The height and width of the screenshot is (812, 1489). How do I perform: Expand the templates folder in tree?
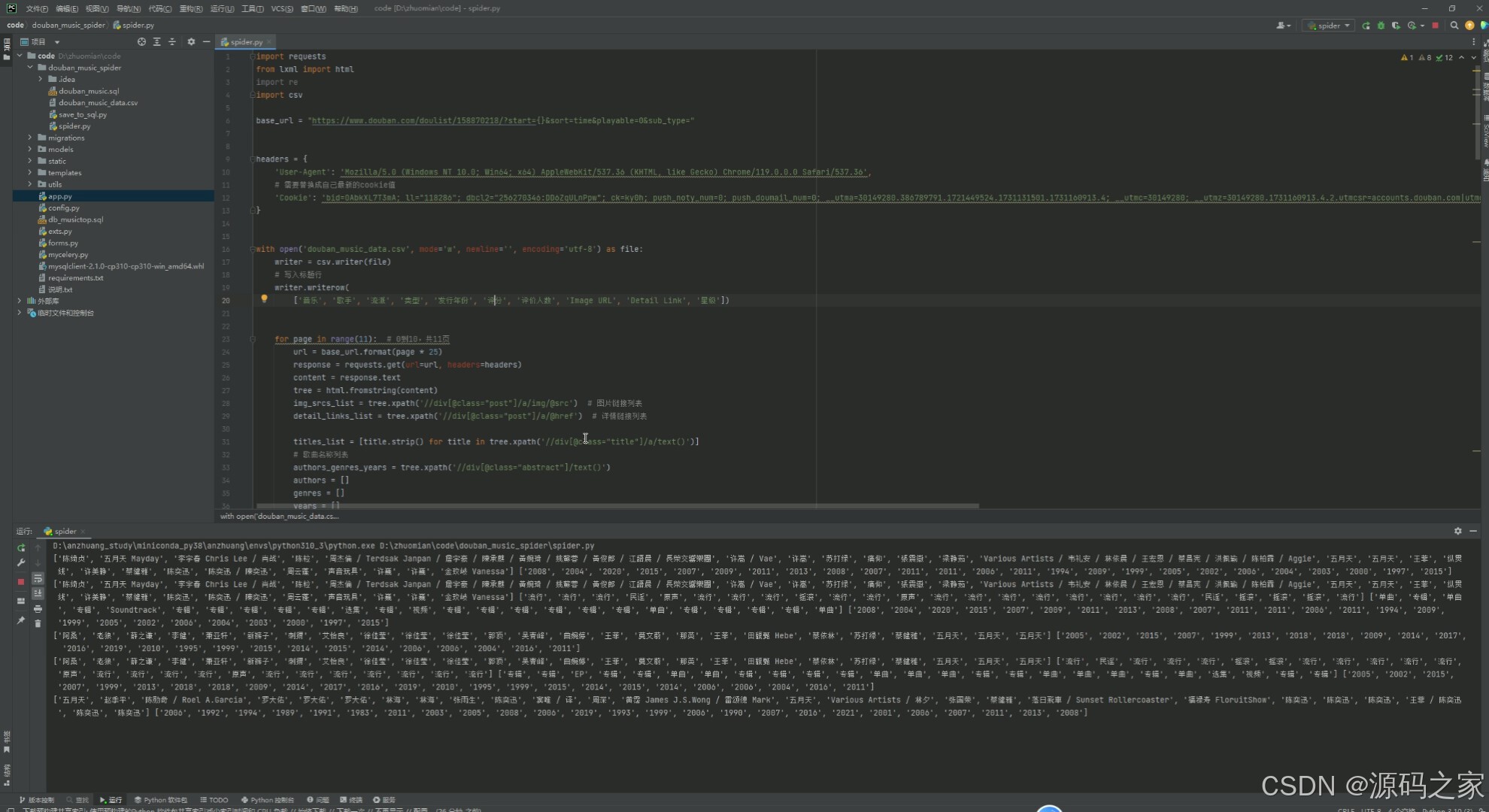[30, 173]
